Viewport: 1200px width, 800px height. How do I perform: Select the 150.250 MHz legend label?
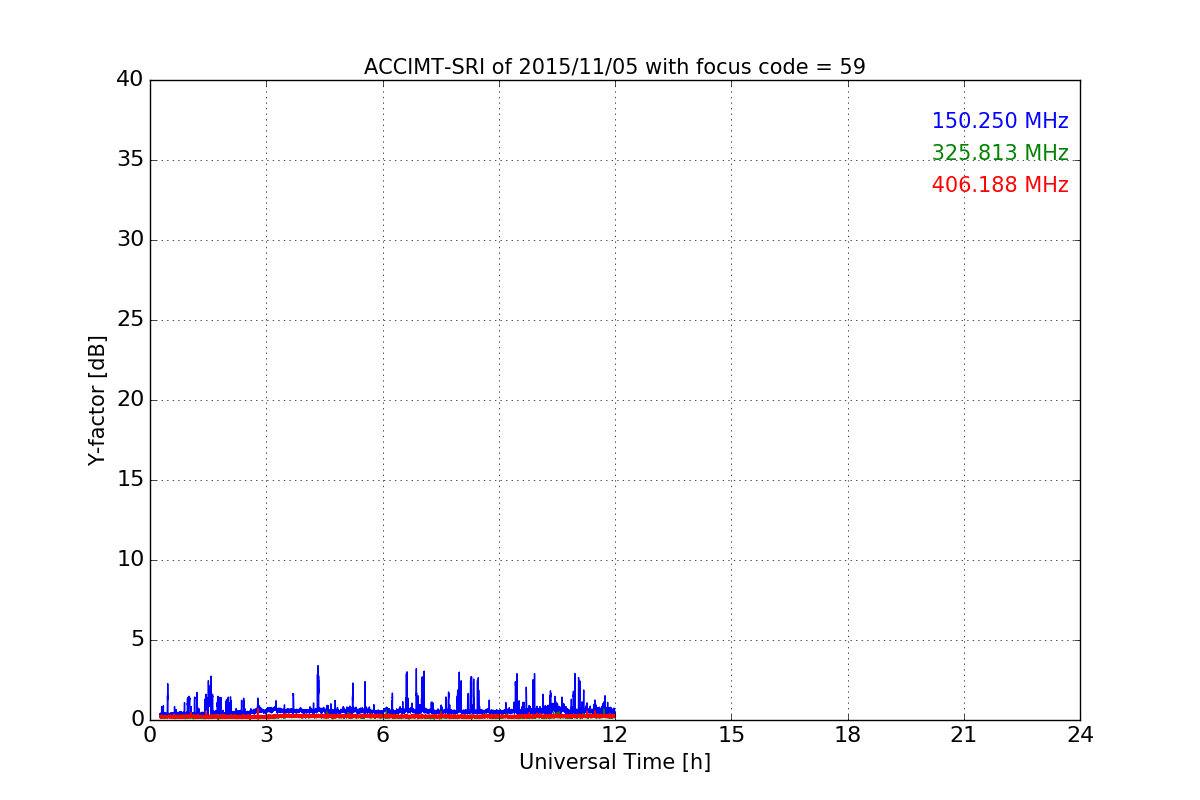point(1000,121)
